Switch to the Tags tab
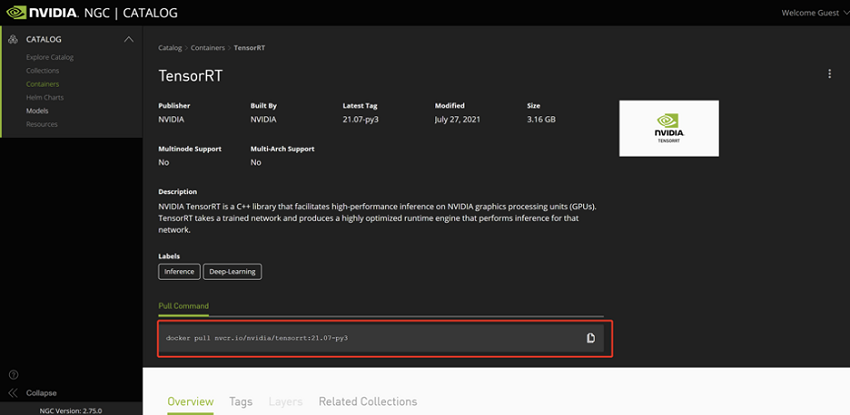 pos(241,402)
